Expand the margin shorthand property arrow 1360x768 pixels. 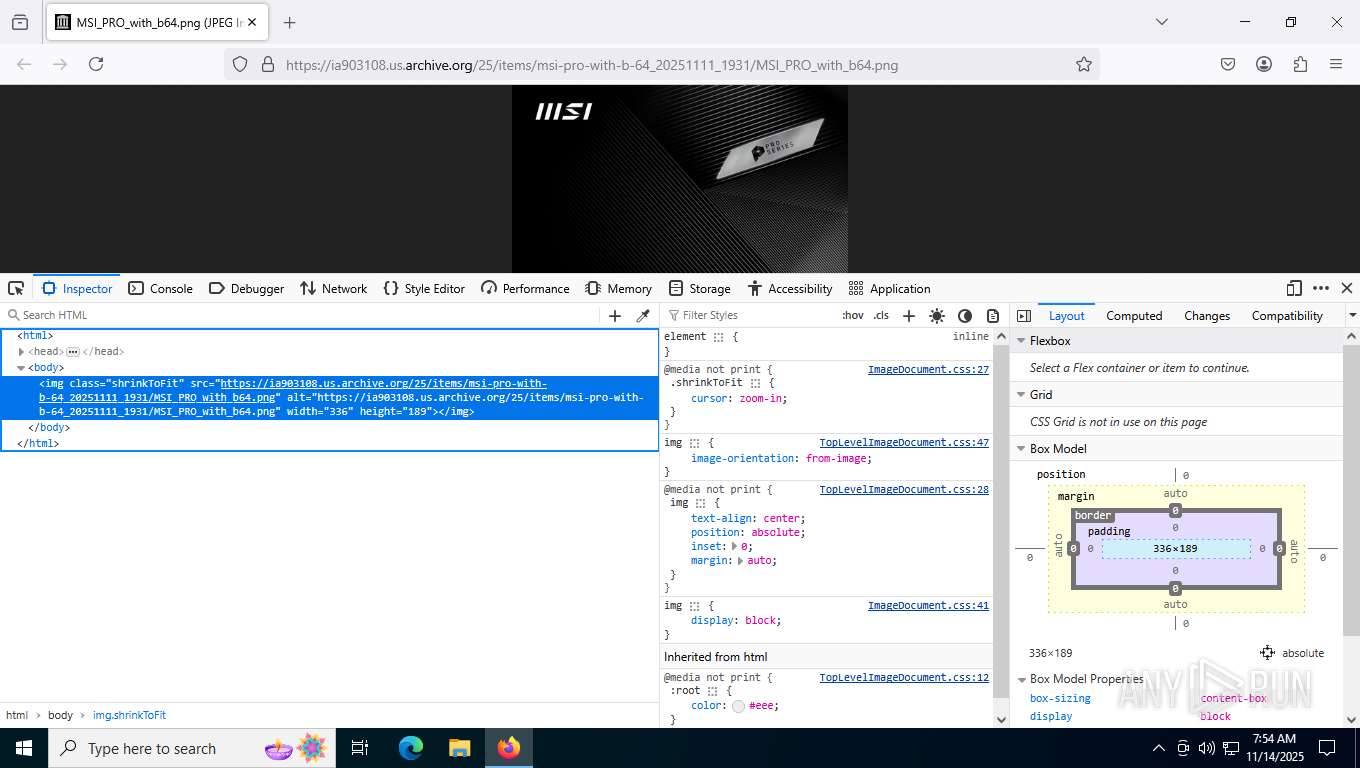click(741, 561)
